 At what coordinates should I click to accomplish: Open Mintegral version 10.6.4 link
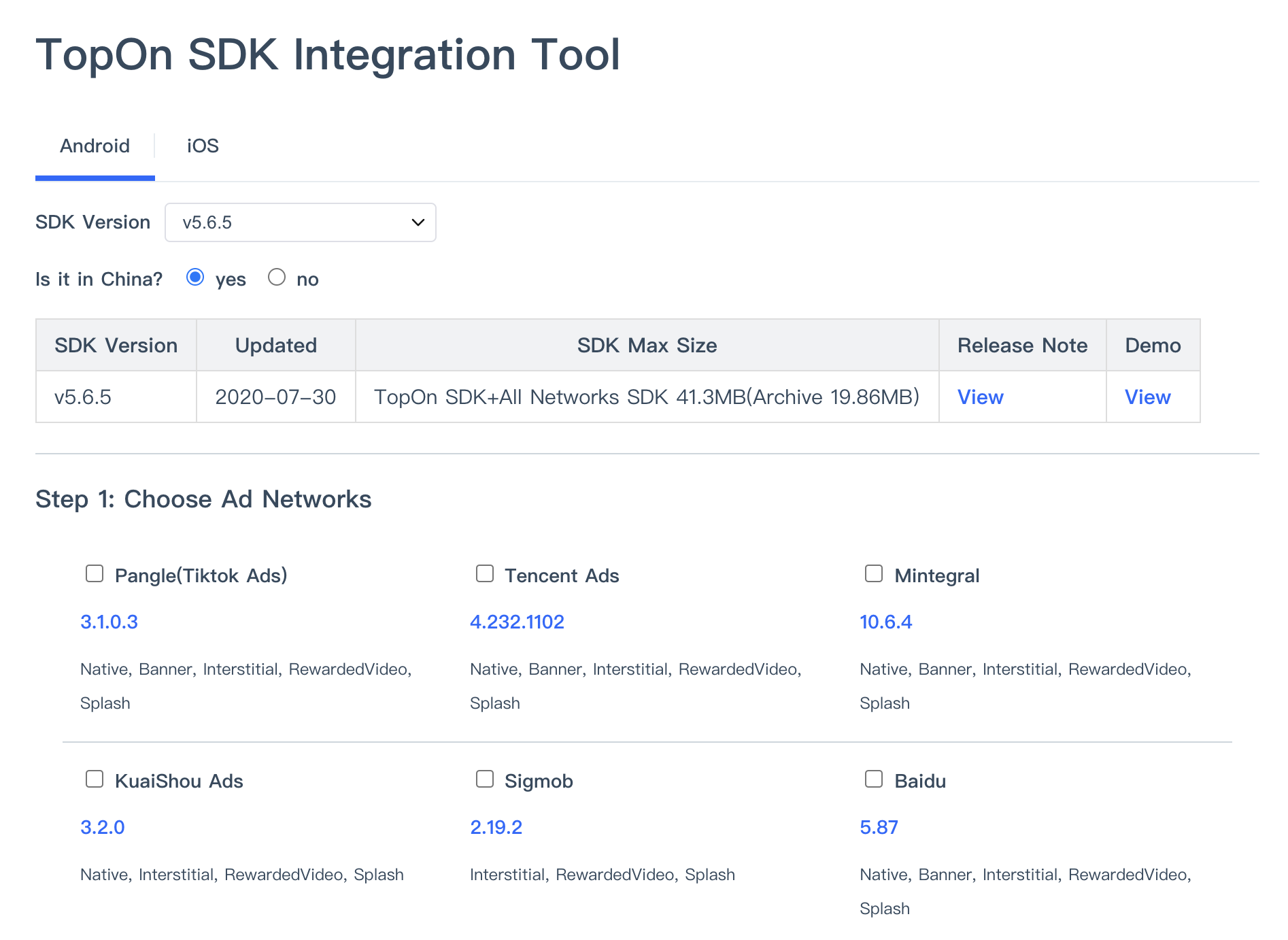pos(885,622)
